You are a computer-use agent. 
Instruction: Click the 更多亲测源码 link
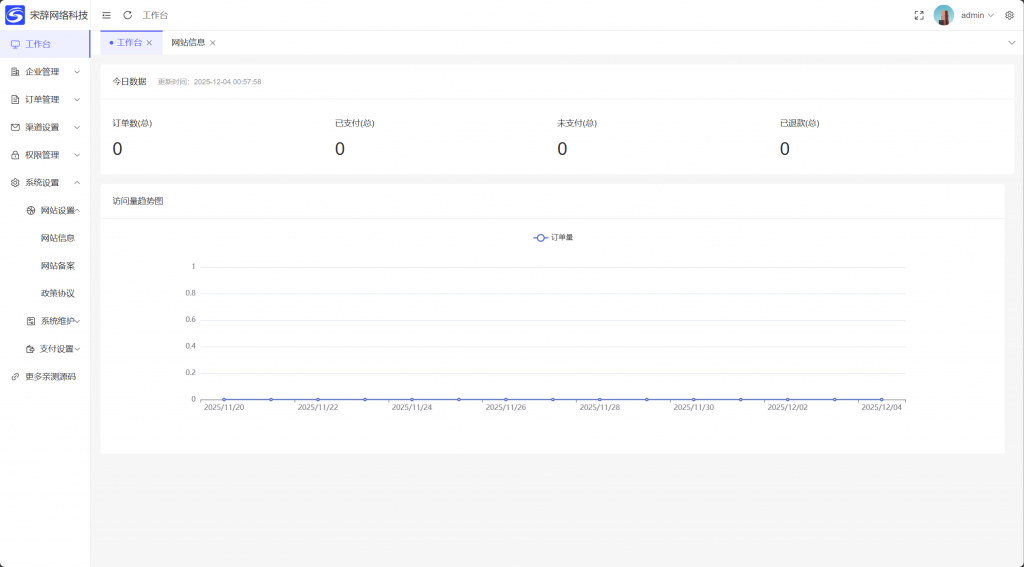click(x=50, y=377)
